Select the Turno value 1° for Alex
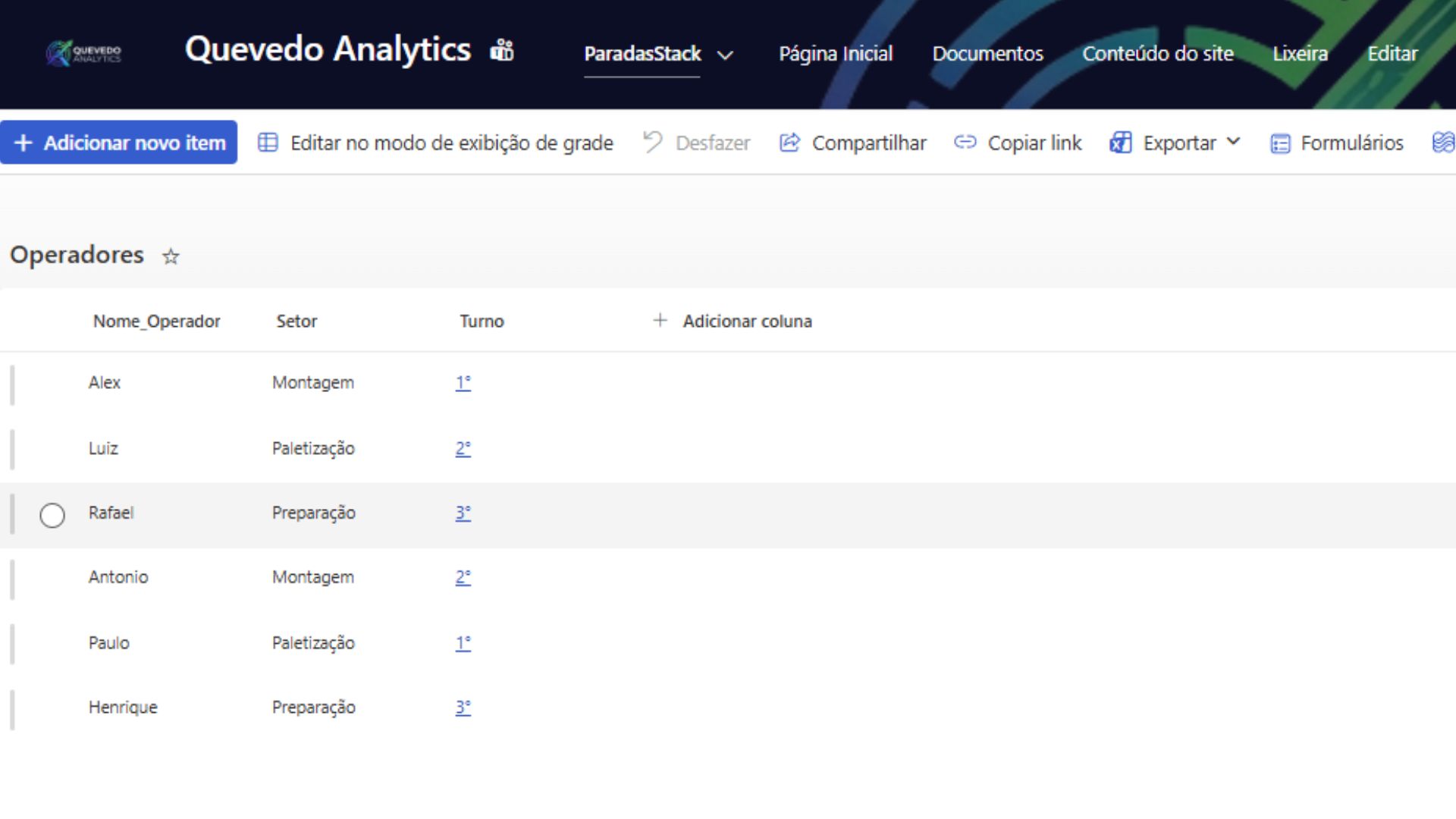 point(463,383)
